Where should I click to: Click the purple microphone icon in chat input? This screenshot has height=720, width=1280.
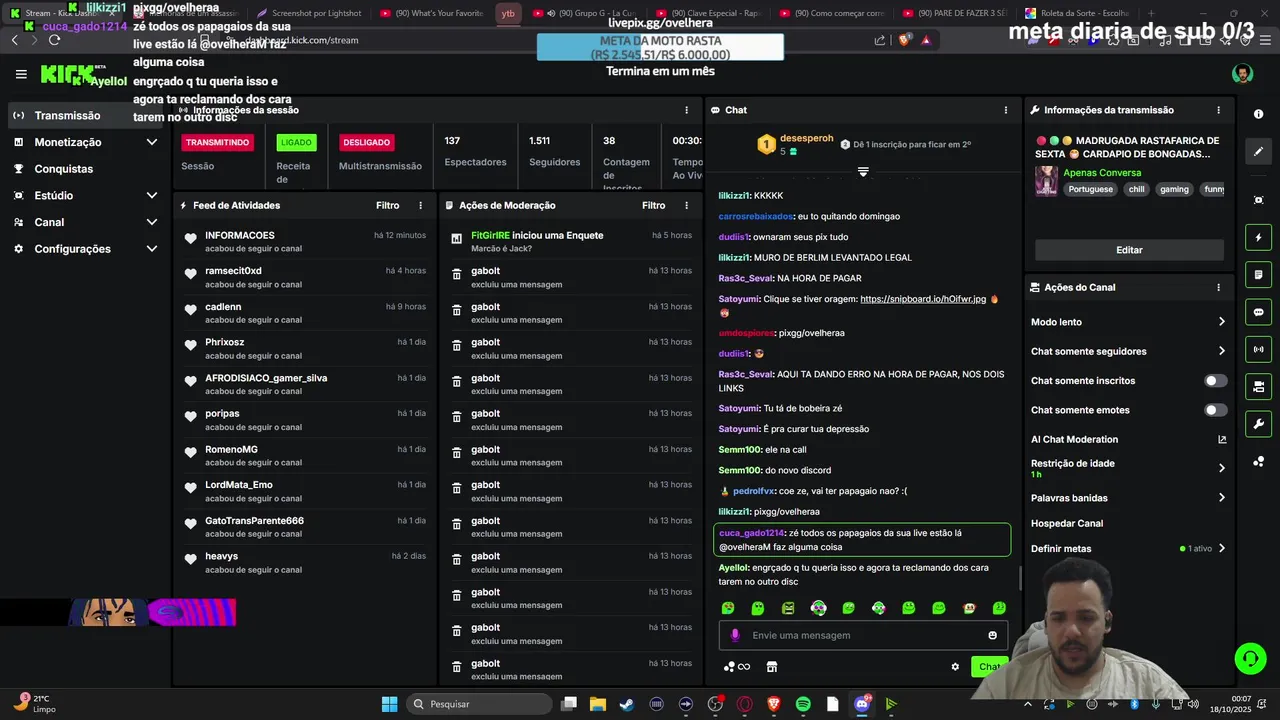(x=735, y=635)
